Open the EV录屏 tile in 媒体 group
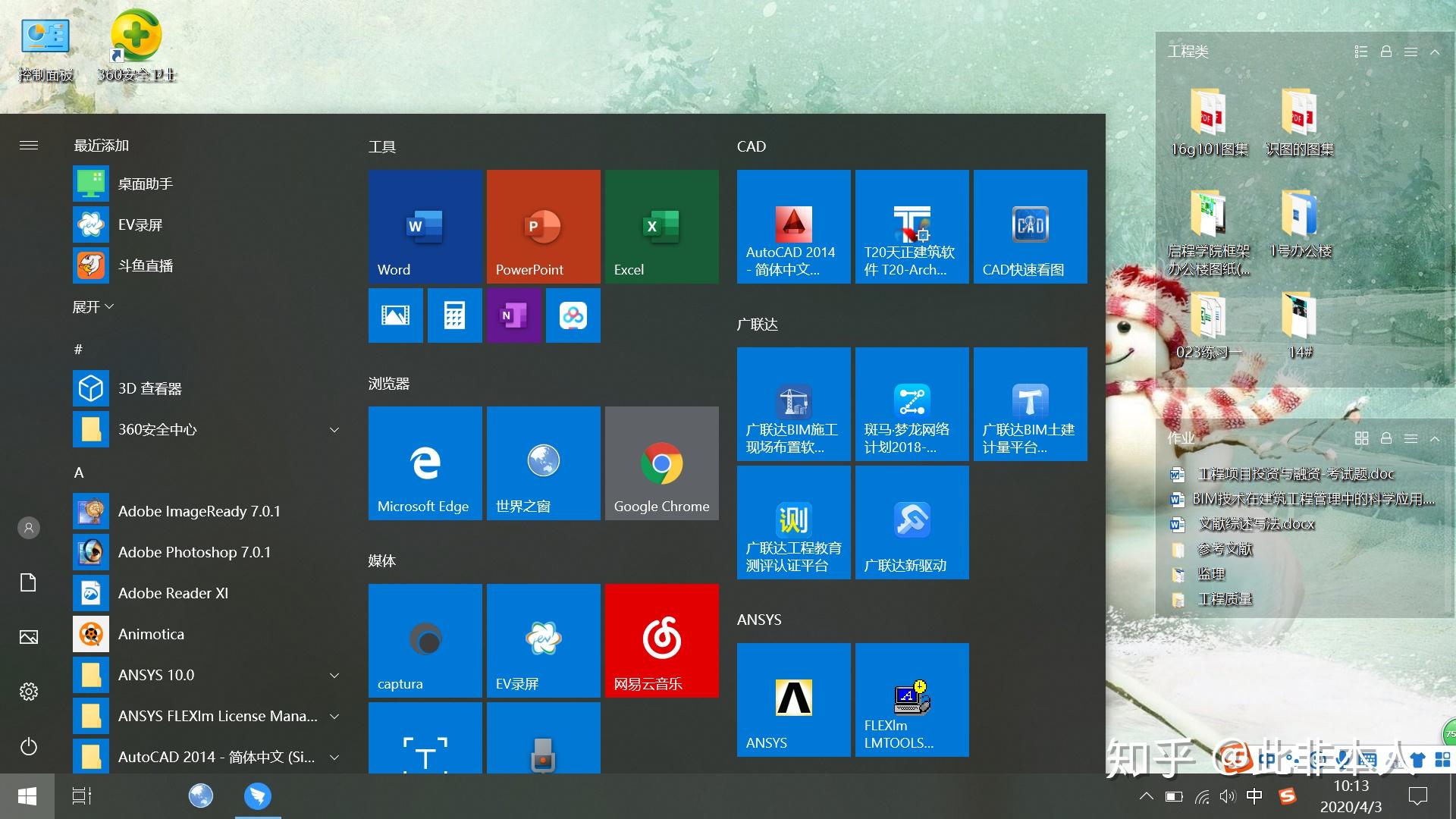Screen dimensions: 1456x819 tap(543, 641)
